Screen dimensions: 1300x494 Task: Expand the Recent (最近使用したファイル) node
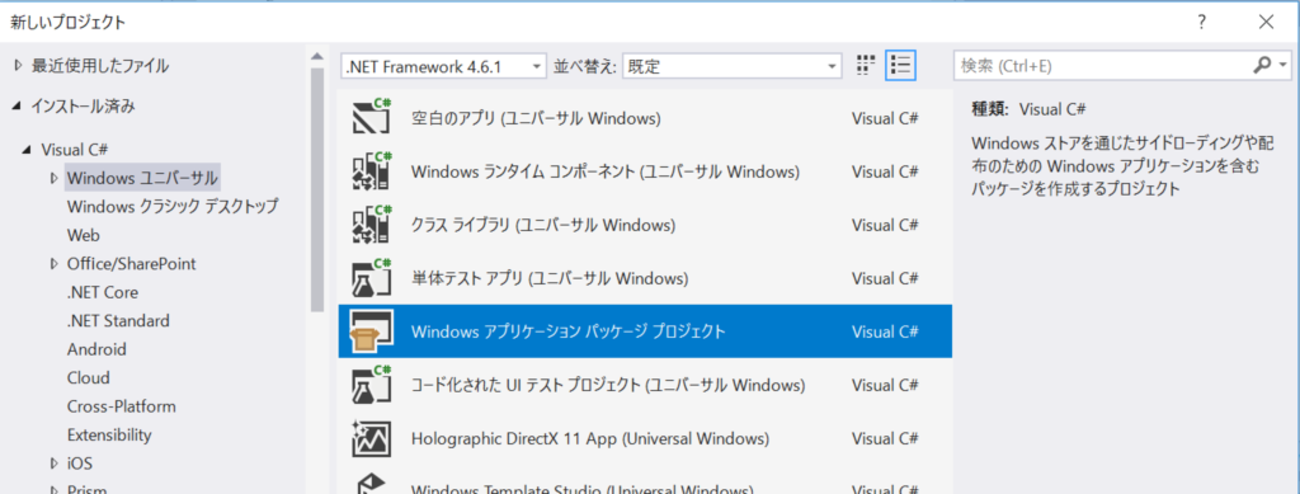(x=17, y=66)
